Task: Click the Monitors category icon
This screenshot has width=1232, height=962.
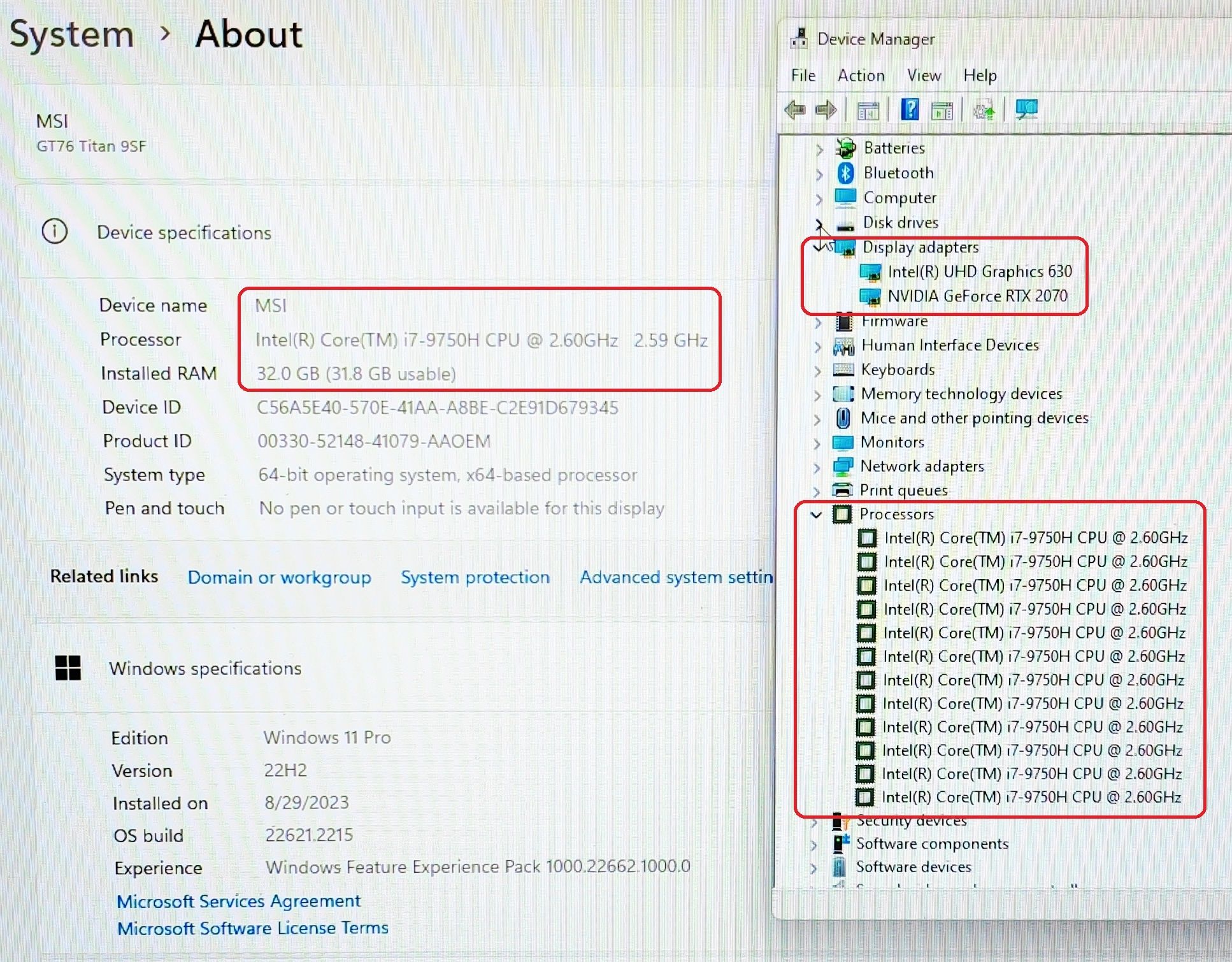Action: (843, 442)
